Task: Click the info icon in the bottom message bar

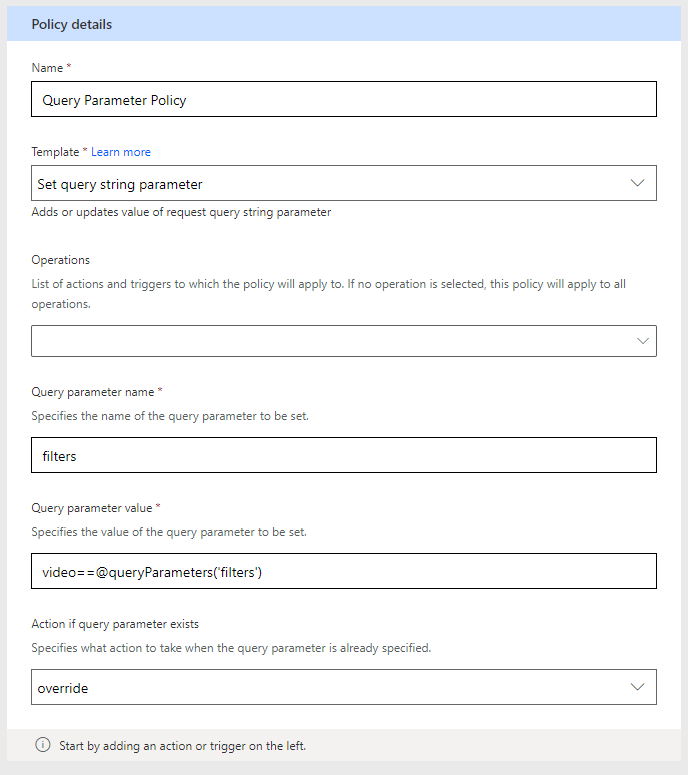Action: 43,744
